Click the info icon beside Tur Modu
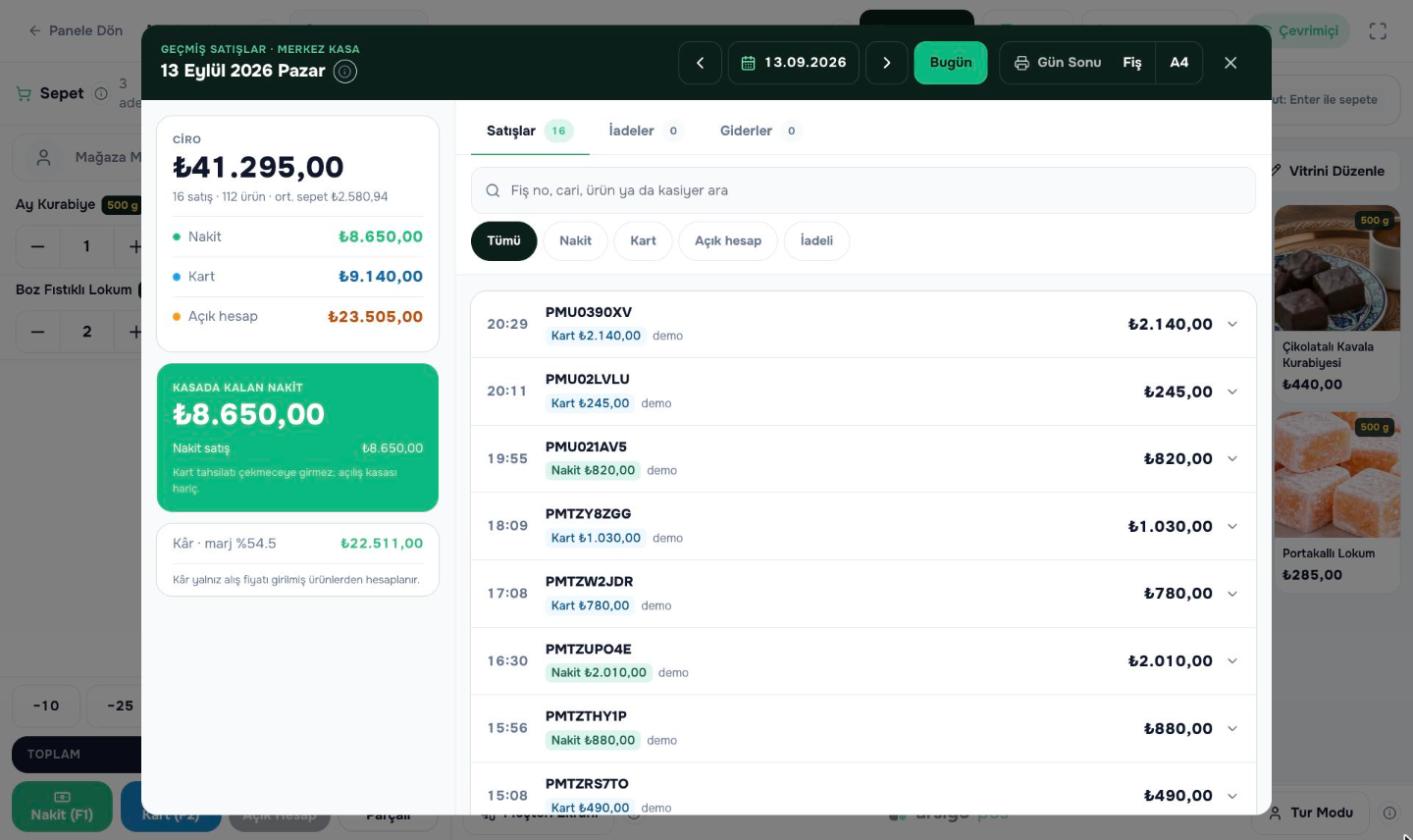The image size is (1413, 840). pyautogui.click(x=1390, y=813)
